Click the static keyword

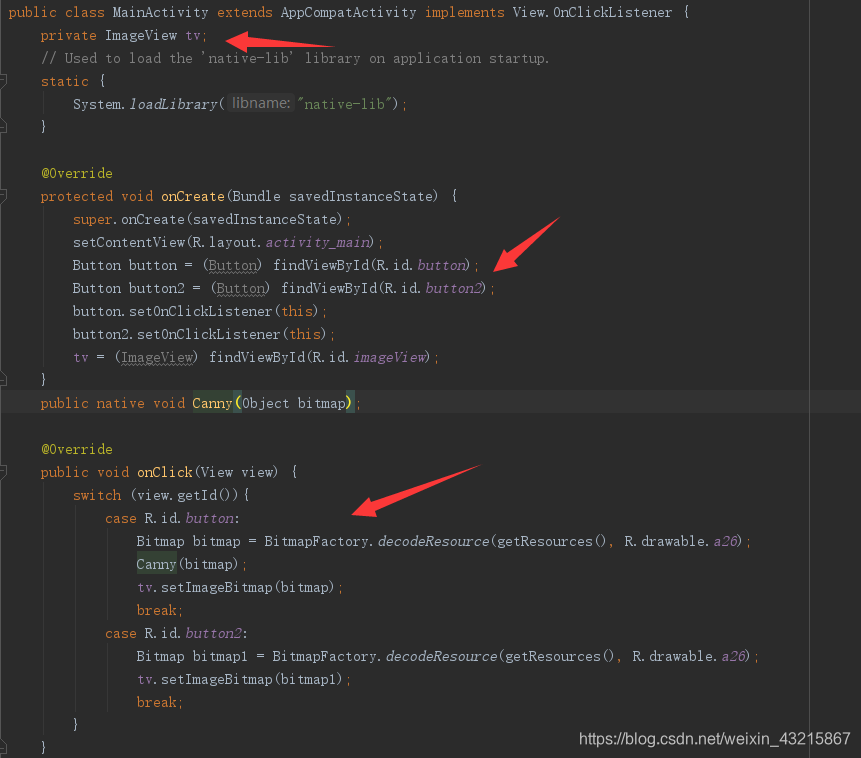coord(64,81)
